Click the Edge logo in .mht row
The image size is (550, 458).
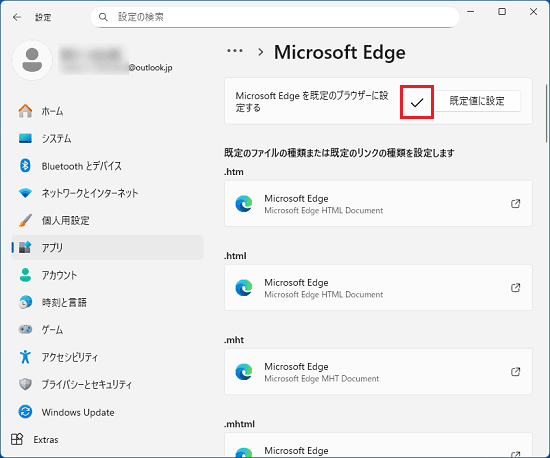pos(244,372)
